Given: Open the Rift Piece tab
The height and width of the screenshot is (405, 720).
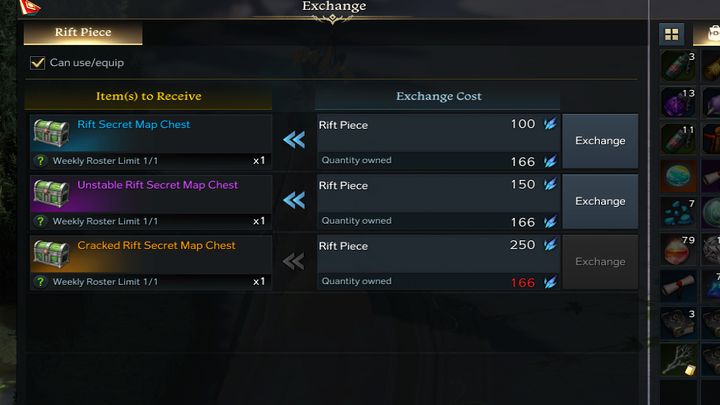Looking at the screenshot, I should [x=83, y=33].
